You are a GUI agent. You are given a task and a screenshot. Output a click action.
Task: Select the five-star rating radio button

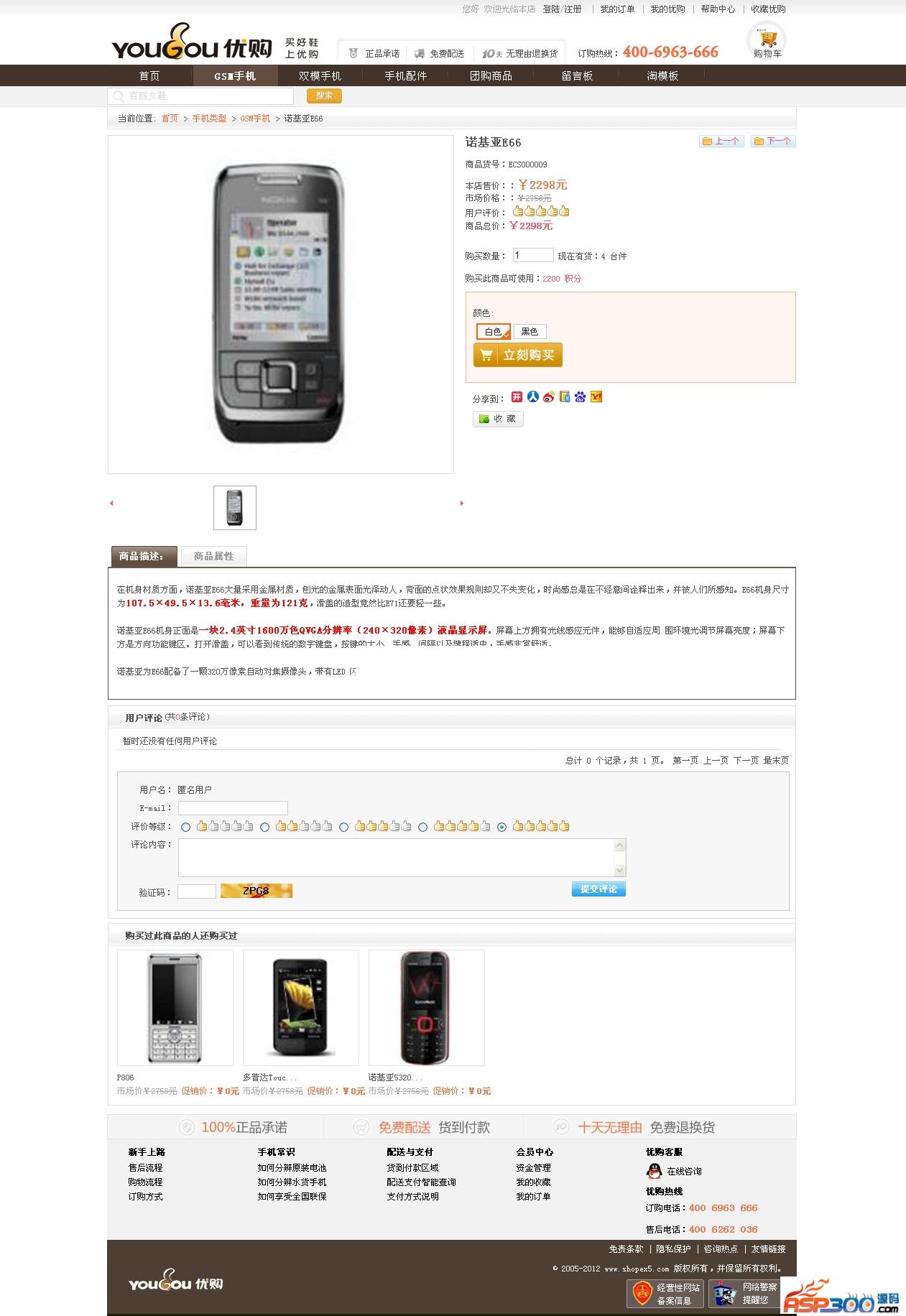[502, 827]
